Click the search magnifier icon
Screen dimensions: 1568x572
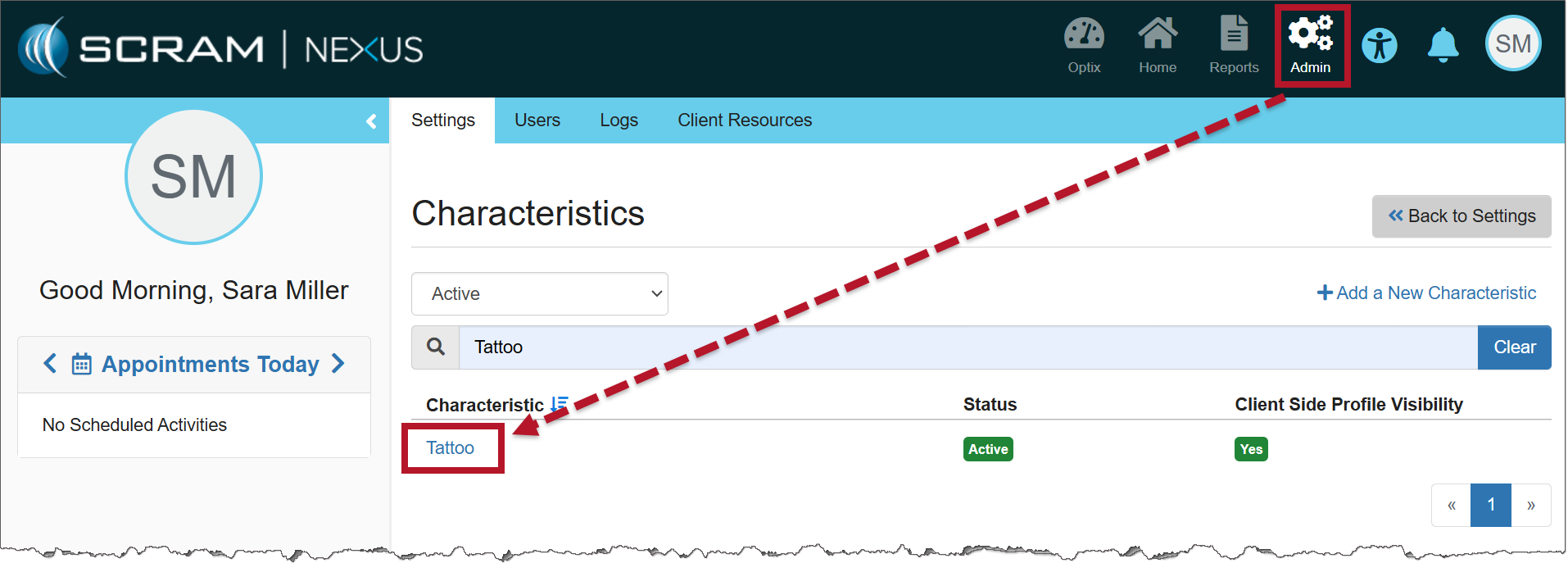pos(436,347)
